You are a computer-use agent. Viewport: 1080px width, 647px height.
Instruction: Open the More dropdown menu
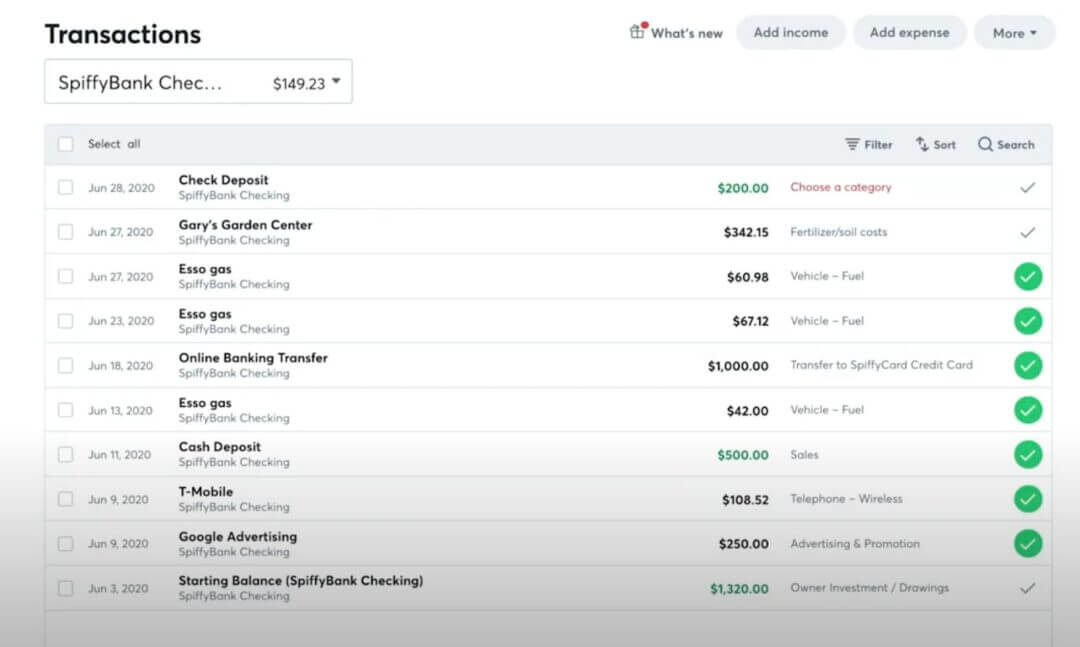1014,32
